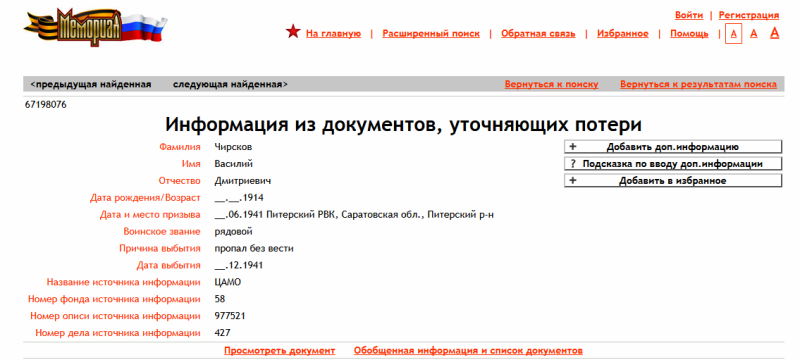Click the page heading Информация из документов
The width and height of the screenshot is (800, 360).
click(403, 125)
